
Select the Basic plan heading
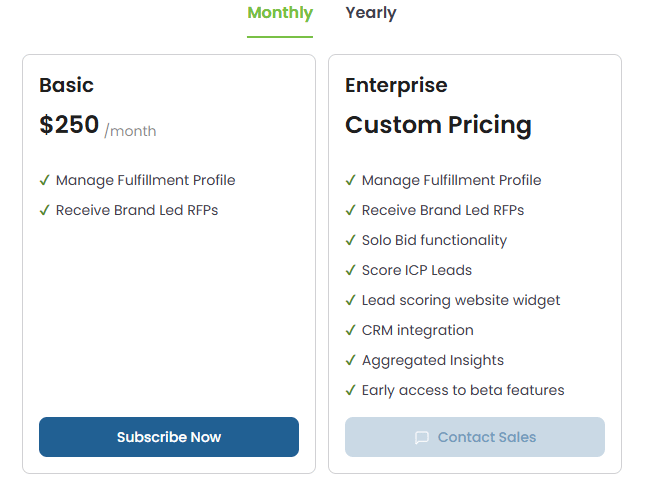click(x=66, y=86)
